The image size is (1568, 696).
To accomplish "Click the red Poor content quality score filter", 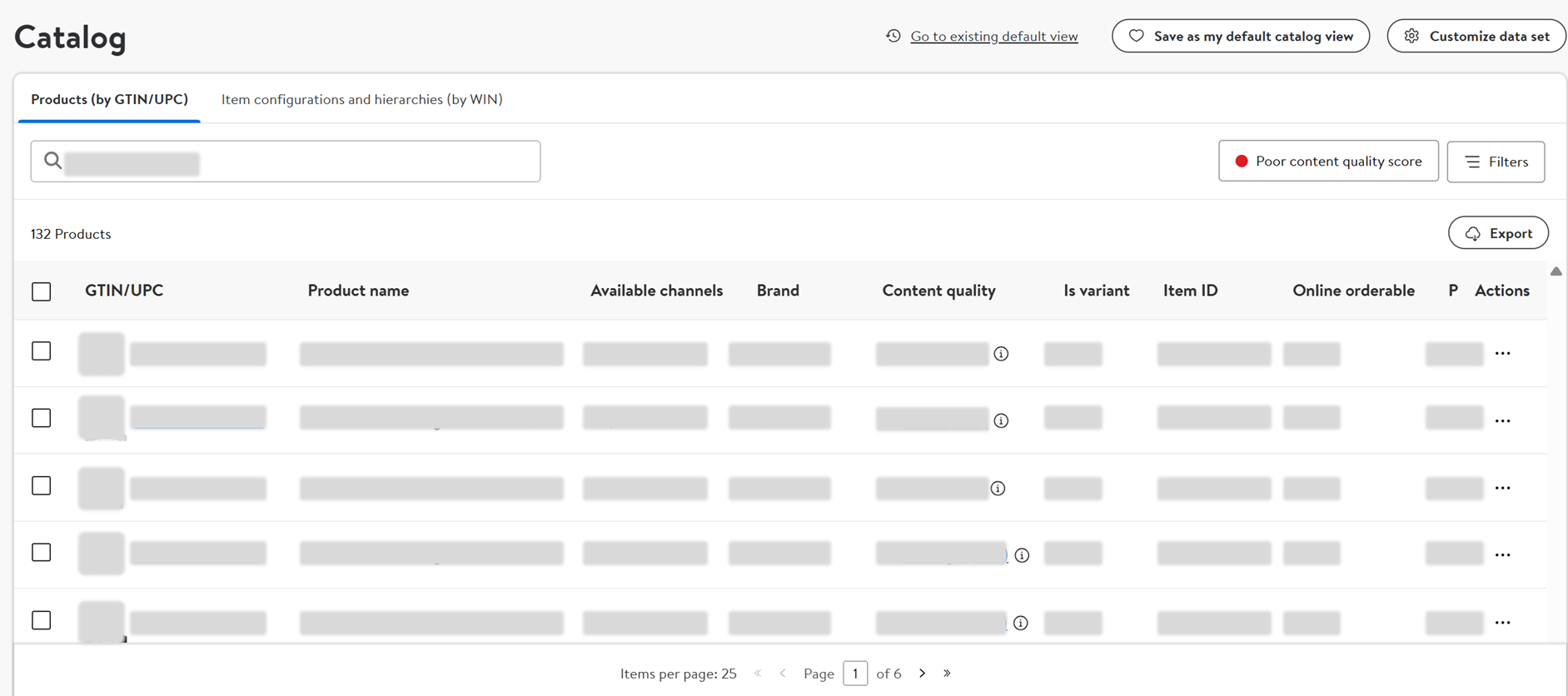I will tap(1328, 162).
